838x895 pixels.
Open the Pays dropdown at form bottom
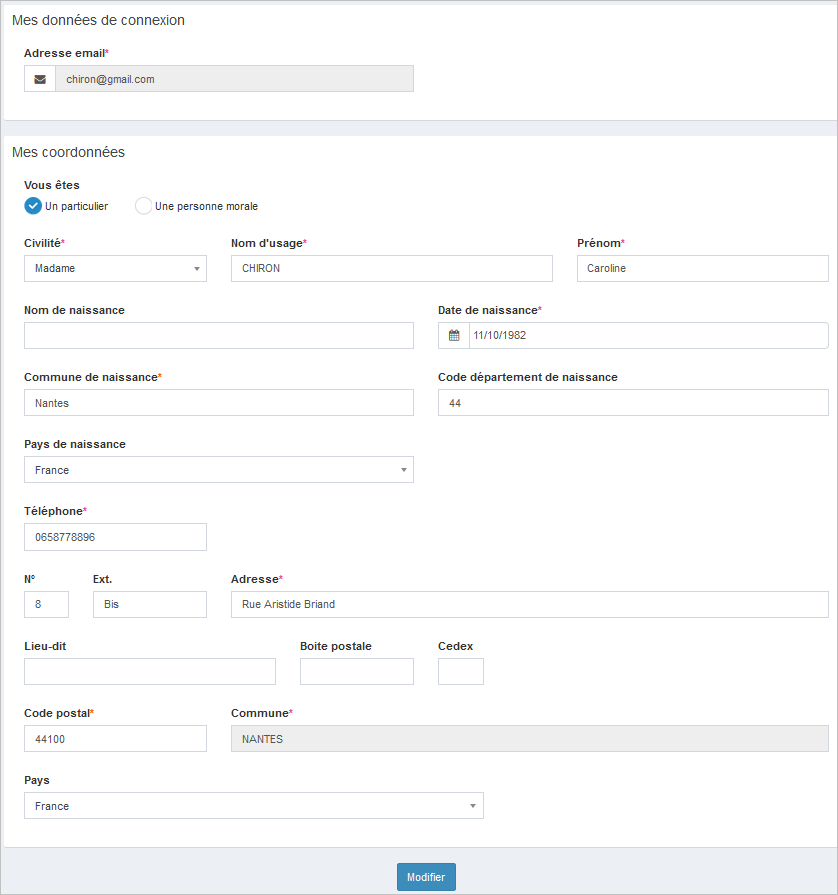click(253, 806)
